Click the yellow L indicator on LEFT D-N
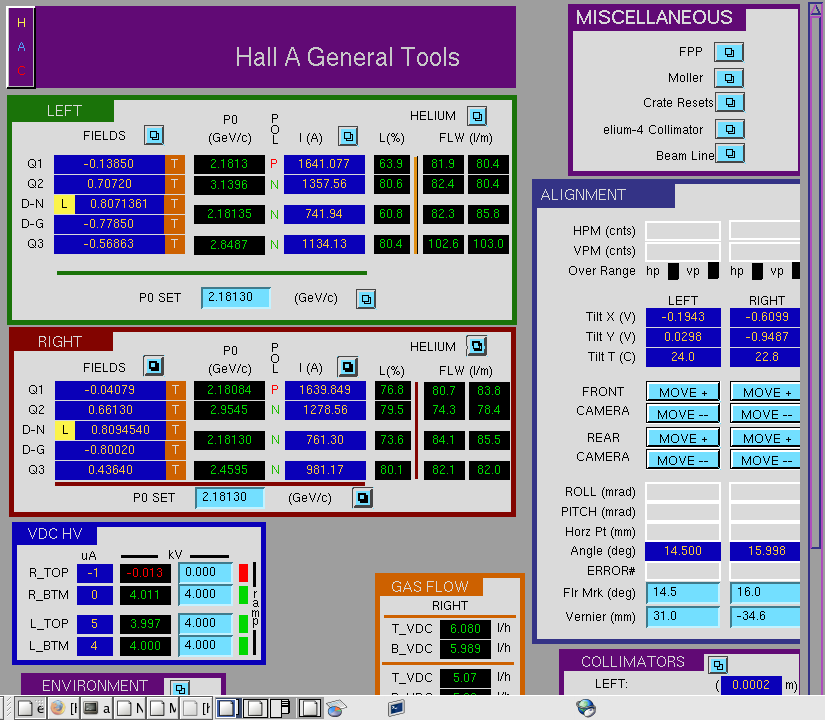 pos(64,204)
